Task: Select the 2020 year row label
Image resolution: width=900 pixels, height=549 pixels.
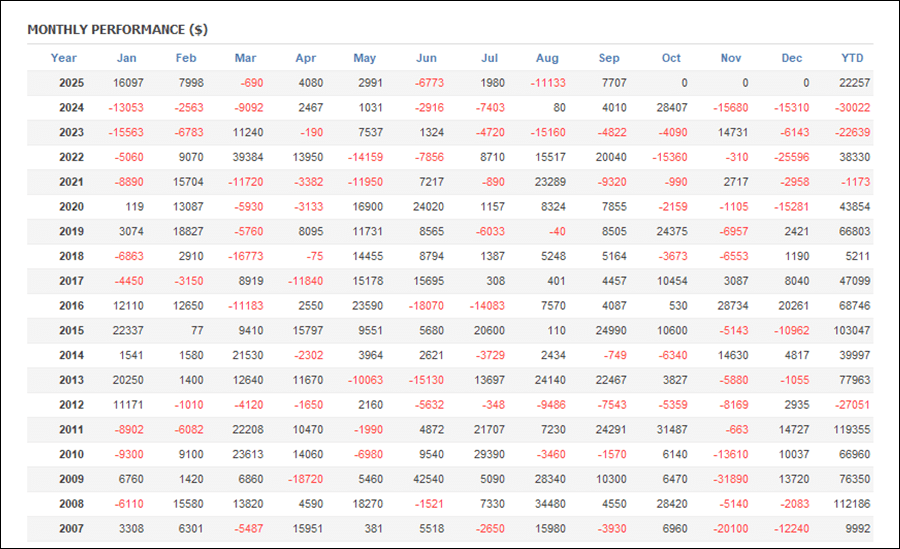Action: (71, 207)
